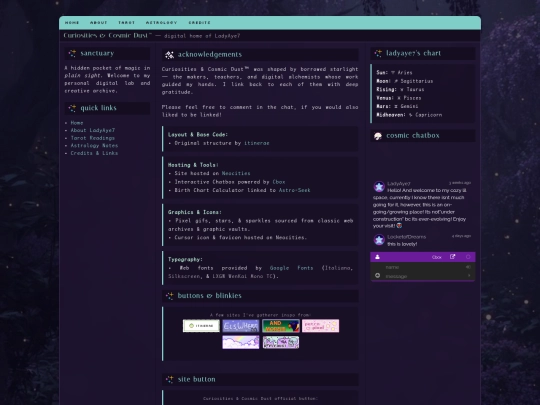Click the Mars: Gemini chart entry

click(x=397, y=106)
